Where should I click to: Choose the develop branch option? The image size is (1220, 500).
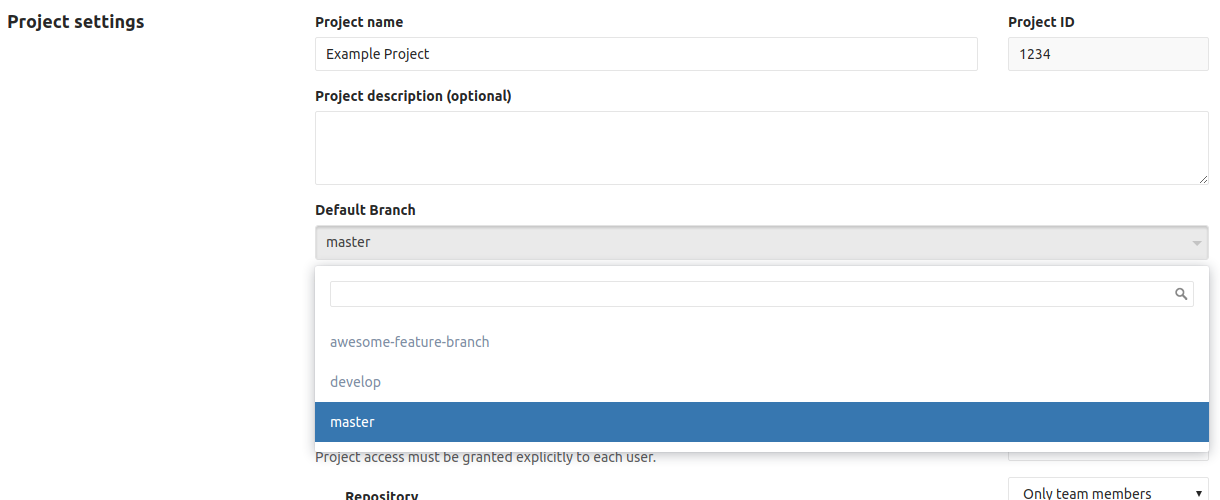[x=356, y=382]
